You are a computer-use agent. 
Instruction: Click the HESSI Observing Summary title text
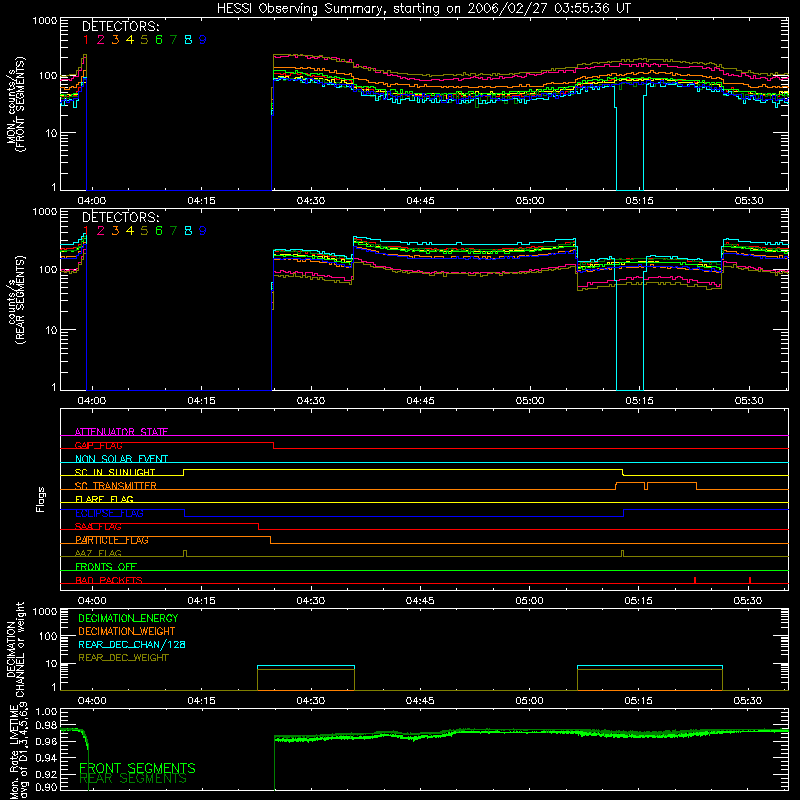point(423,9)
